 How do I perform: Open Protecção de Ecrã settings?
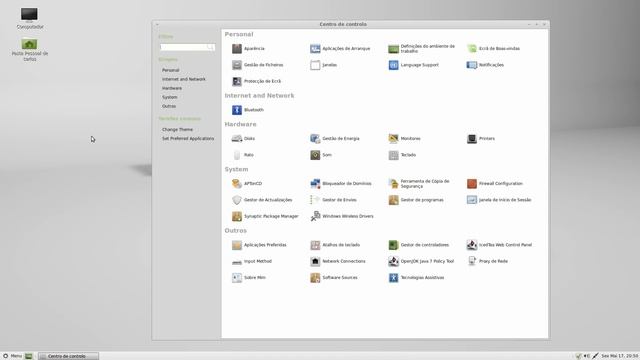coord(256,81)
